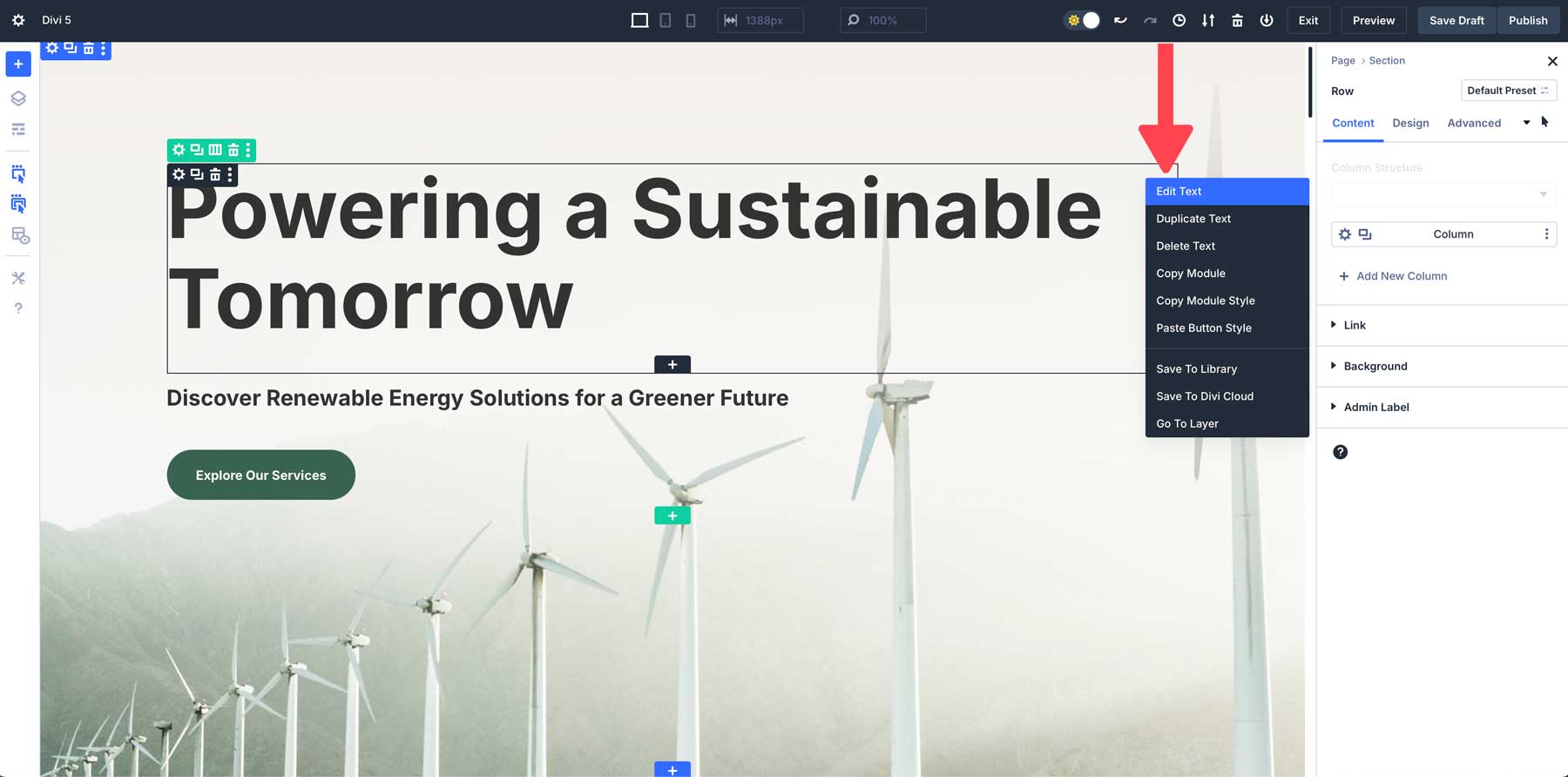Image resolution: width=1568 pixels, height=777 pixels.
Task: Duplicate Column icon in panel
Action: pos(1365,234)
